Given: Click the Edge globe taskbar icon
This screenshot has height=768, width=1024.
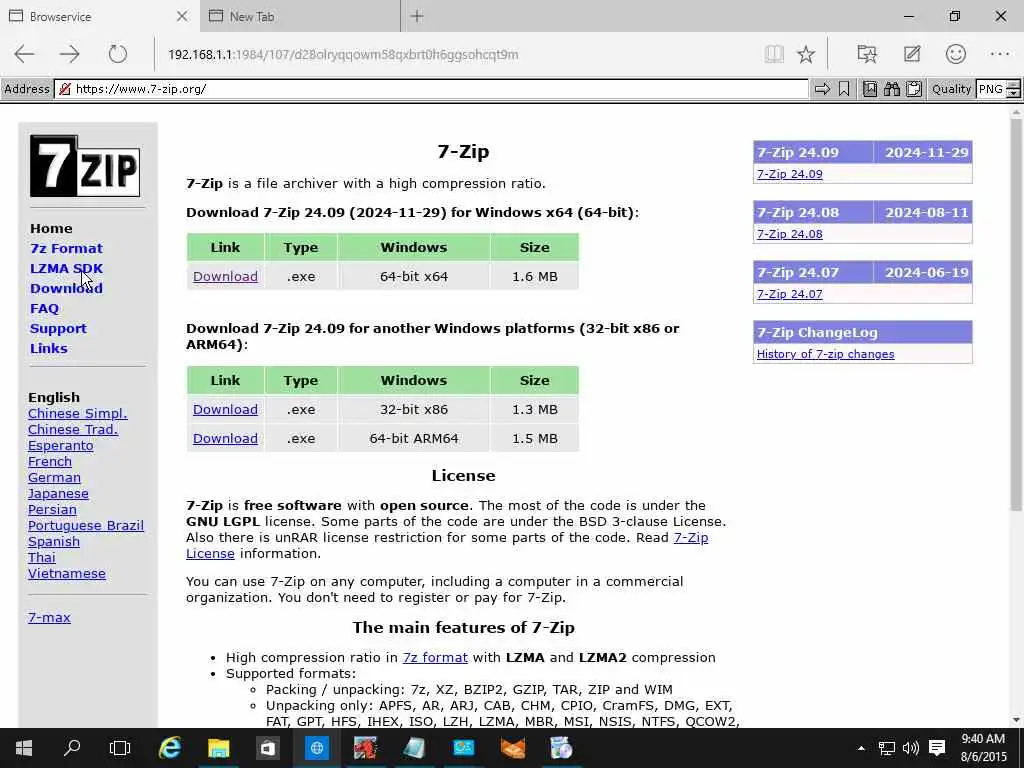Looking at the screenshot, I should (317, 748).
